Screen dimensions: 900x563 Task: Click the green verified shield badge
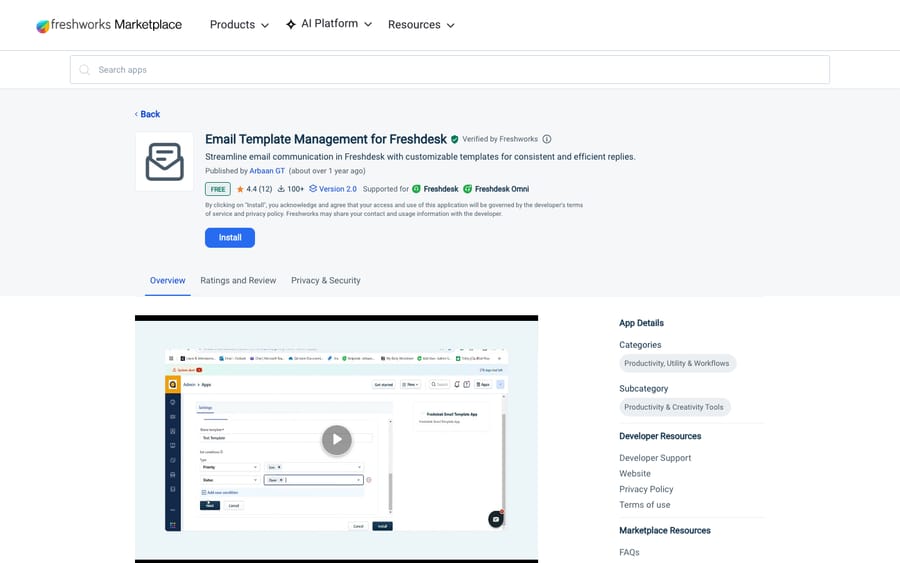[x=455, y=139]
